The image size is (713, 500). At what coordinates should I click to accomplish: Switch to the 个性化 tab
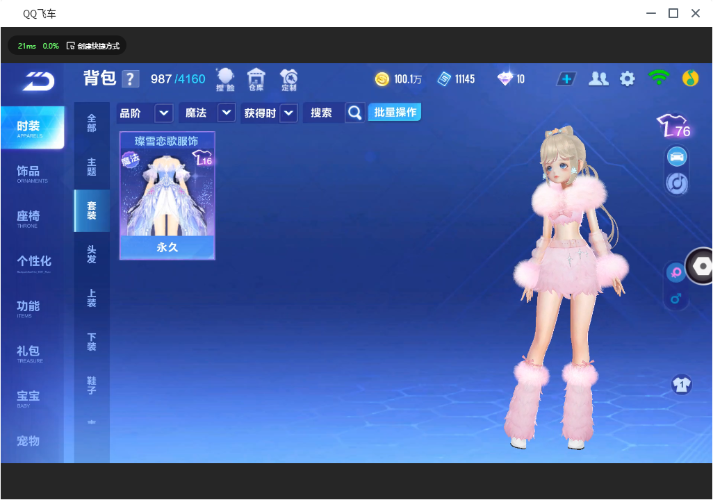click(32, 263)
